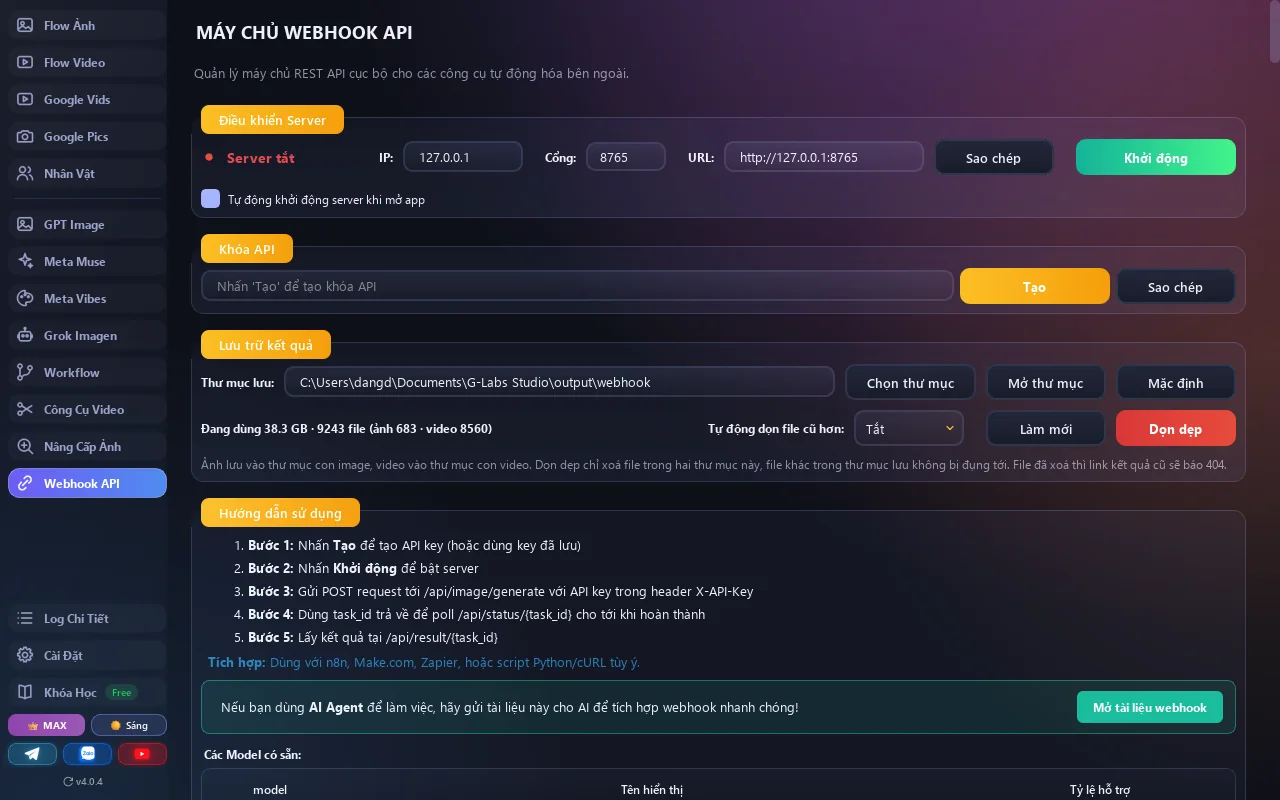The height and width of the screenshot is (800, 1280).
Task: Click the Khởi động server button
Action: (1156, 158)
